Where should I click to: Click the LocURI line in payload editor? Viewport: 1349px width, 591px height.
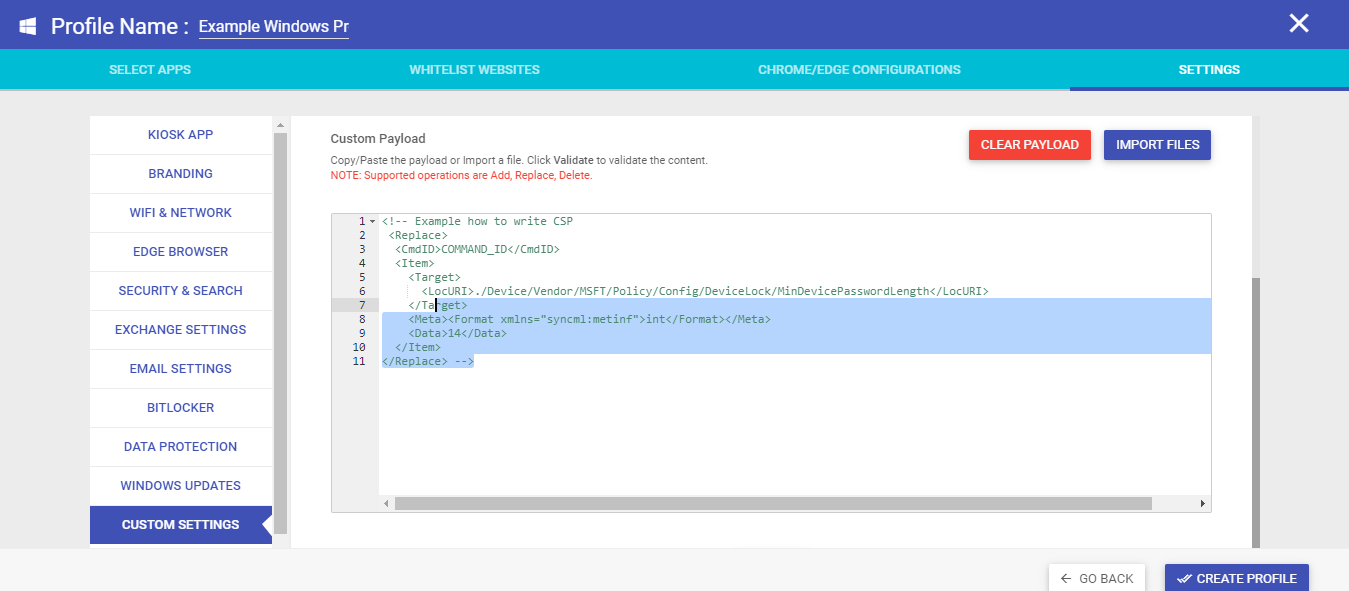coord(705,291)
